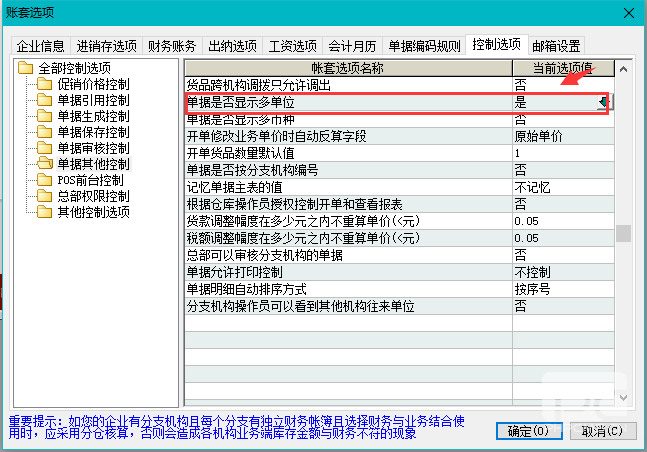Click the 确定(O) button

(527, 431)
